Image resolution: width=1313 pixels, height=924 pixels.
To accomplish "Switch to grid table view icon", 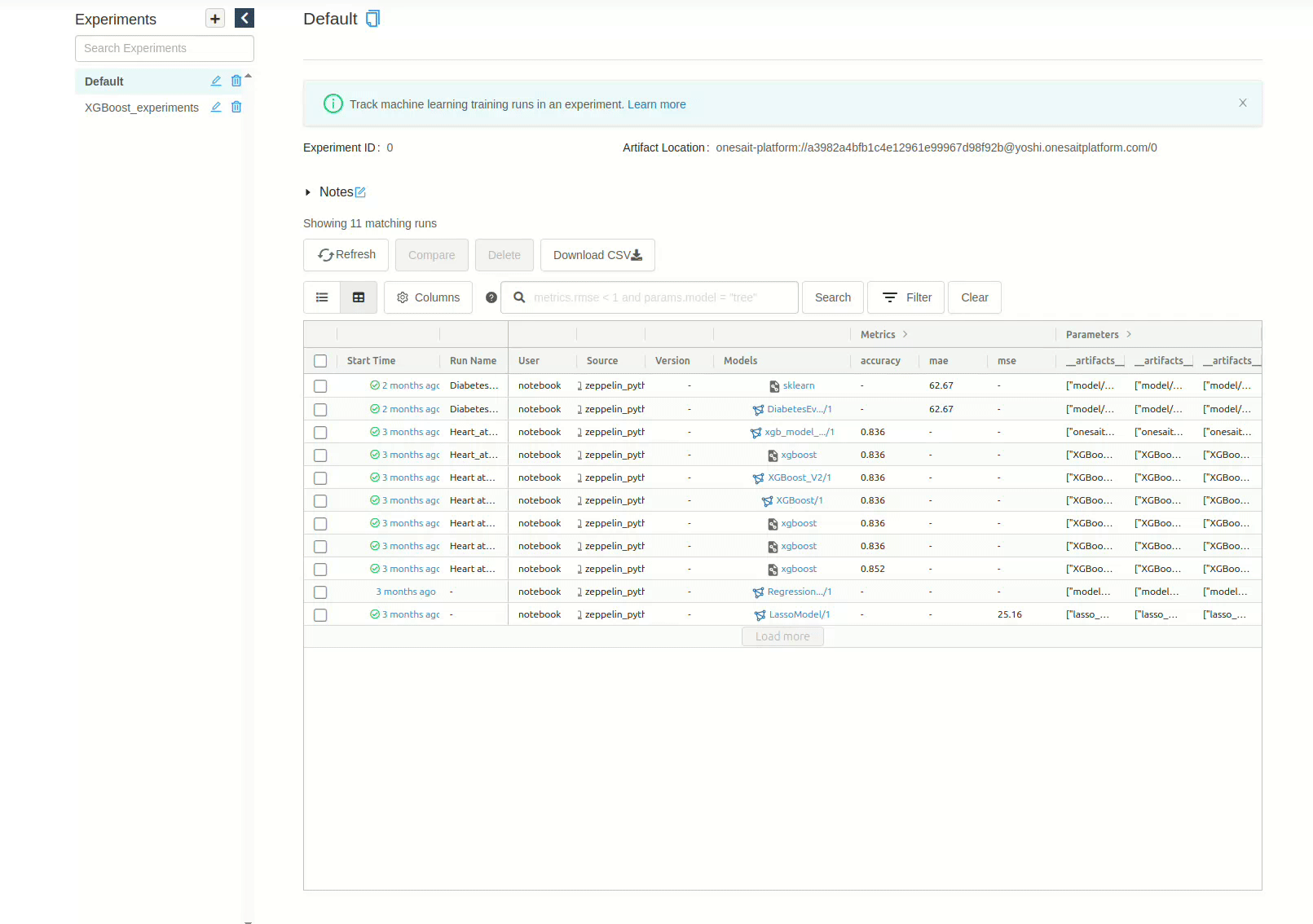I will click(x=359, y=297).
